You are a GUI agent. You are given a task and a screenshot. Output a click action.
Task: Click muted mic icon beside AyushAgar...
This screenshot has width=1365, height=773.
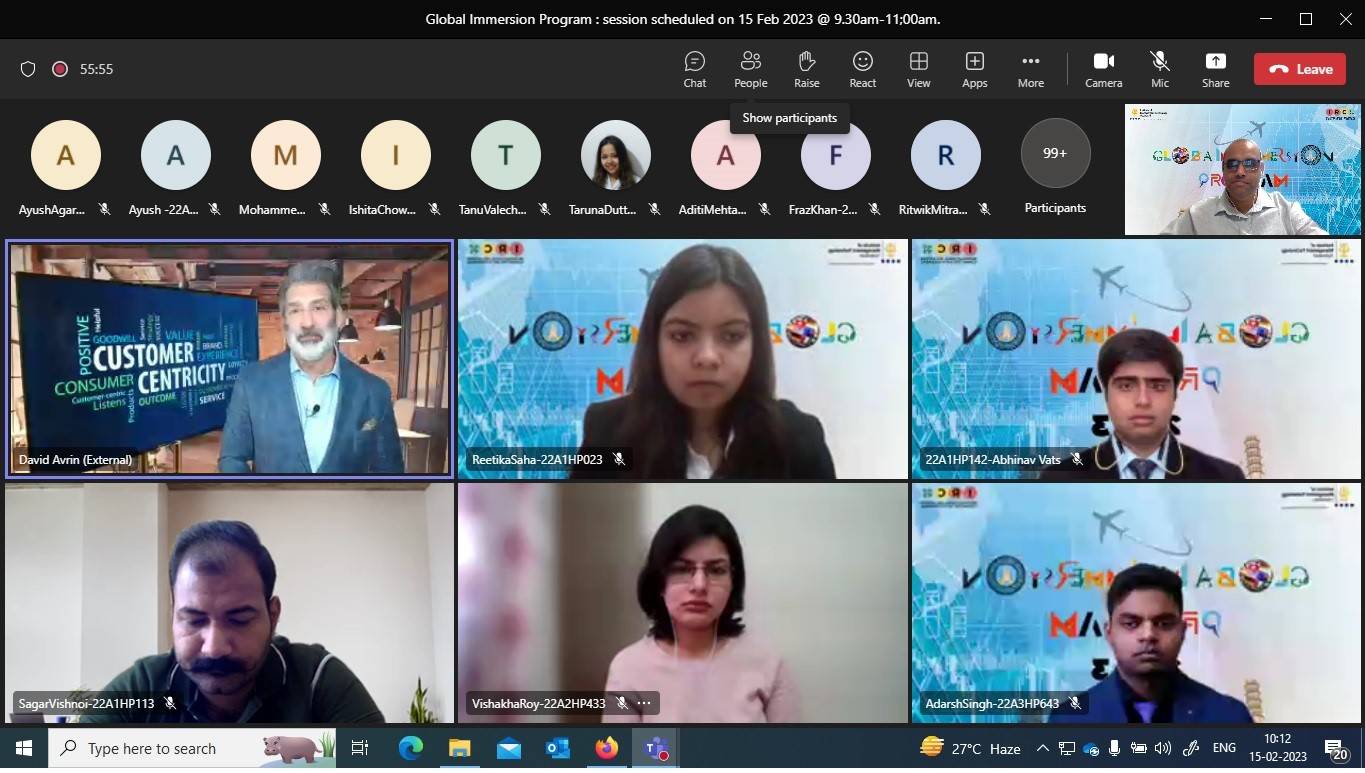(104, 209)
